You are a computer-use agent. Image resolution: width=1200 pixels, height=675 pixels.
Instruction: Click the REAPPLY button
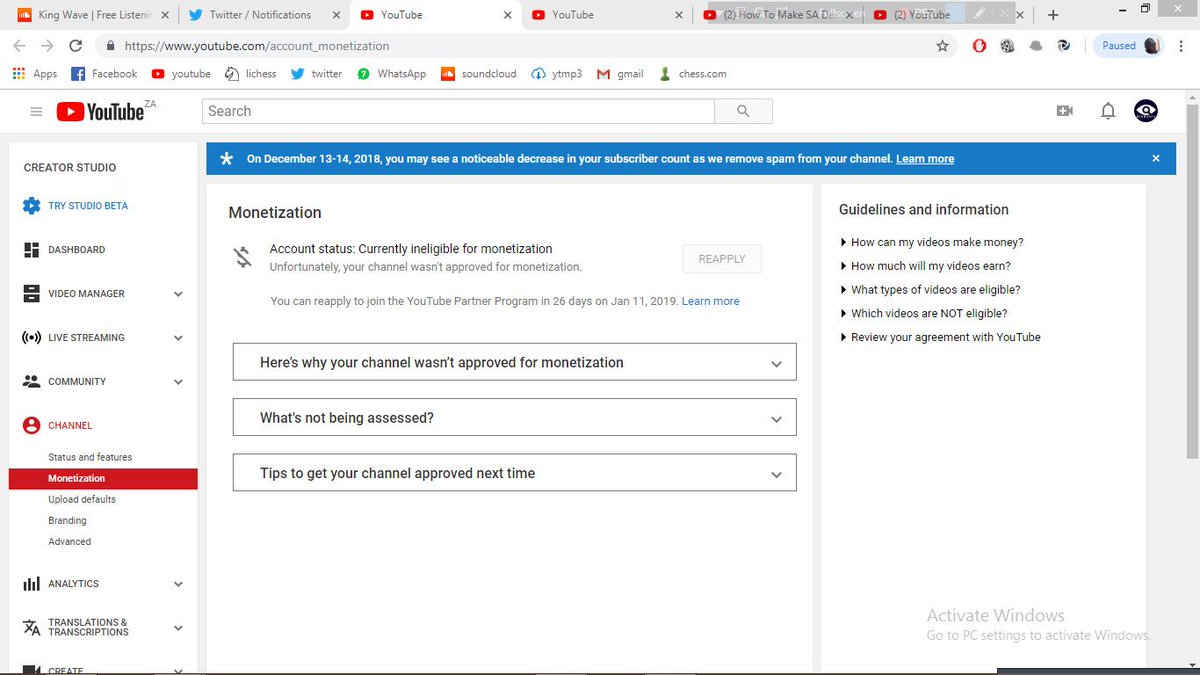coord(722,259)
